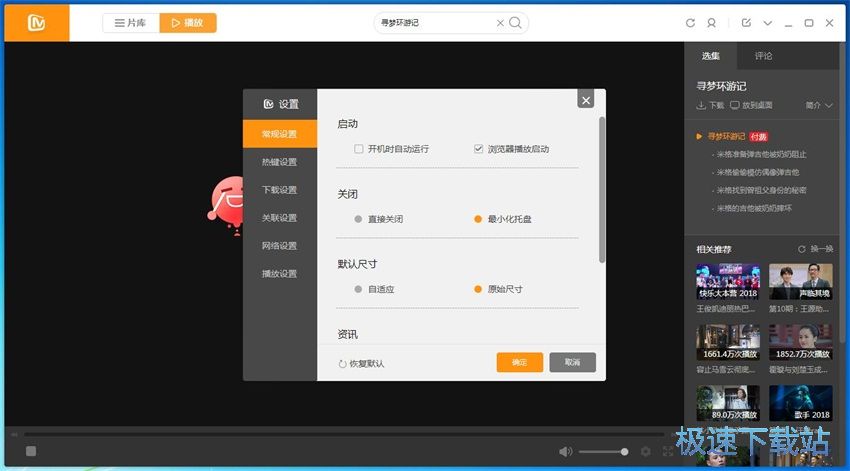This screenshot has width=850, height=471.
Task: Click the search magnifier icon
Action: [x=516, y=23]
